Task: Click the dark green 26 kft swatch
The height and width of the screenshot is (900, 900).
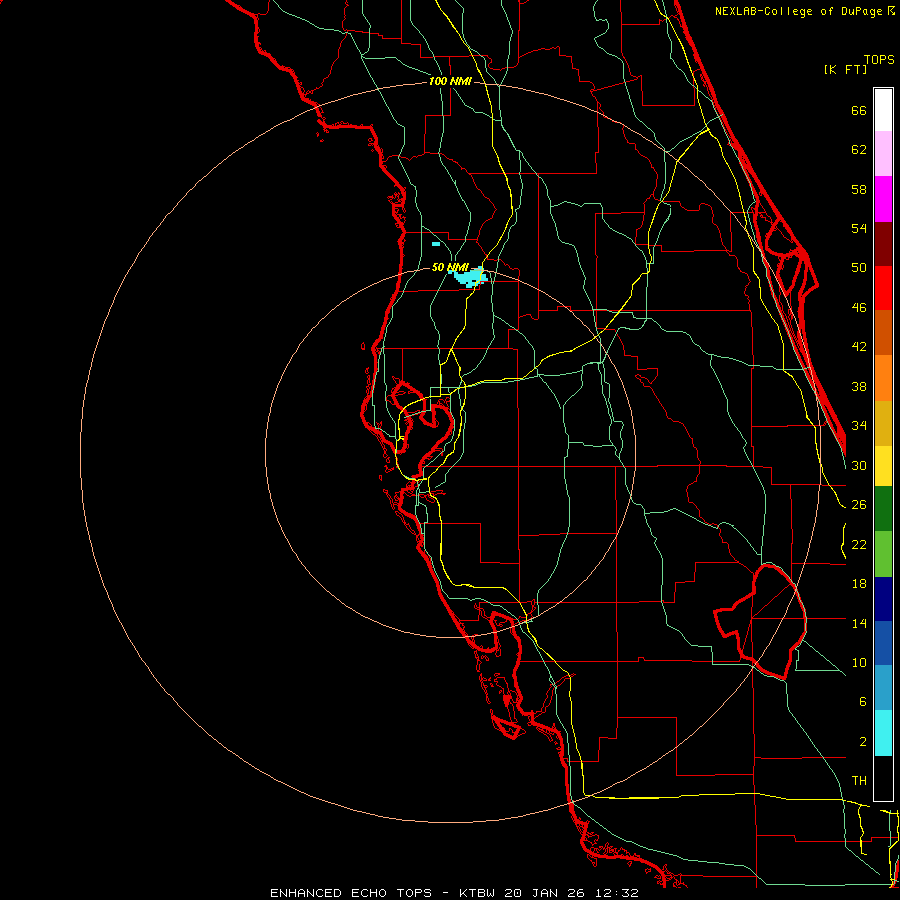Action: point(883,509)
